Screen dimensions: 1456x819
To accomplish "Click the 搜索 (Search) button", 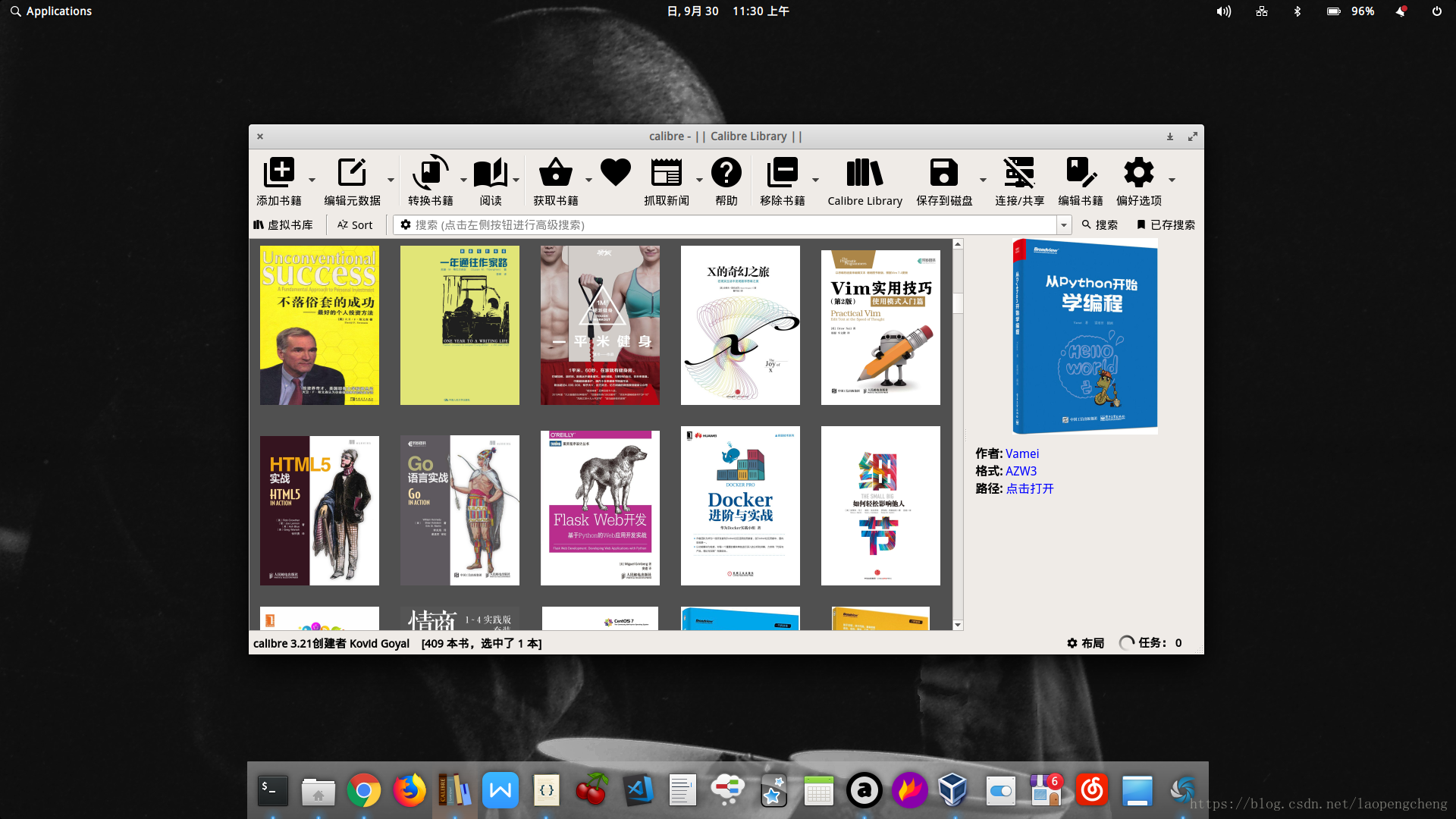I will [x=1100, y=225].
